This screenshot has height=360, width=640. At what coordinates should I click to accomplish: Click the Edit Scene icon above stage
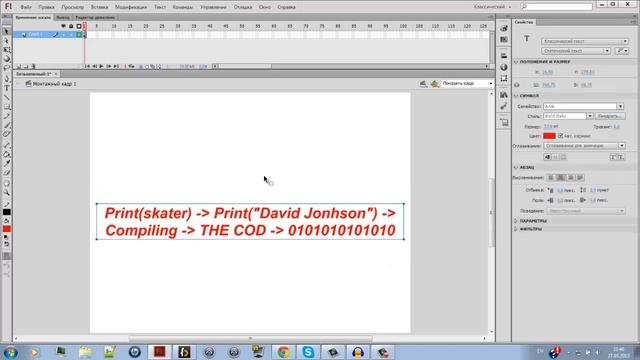click(x=423, y=84)
